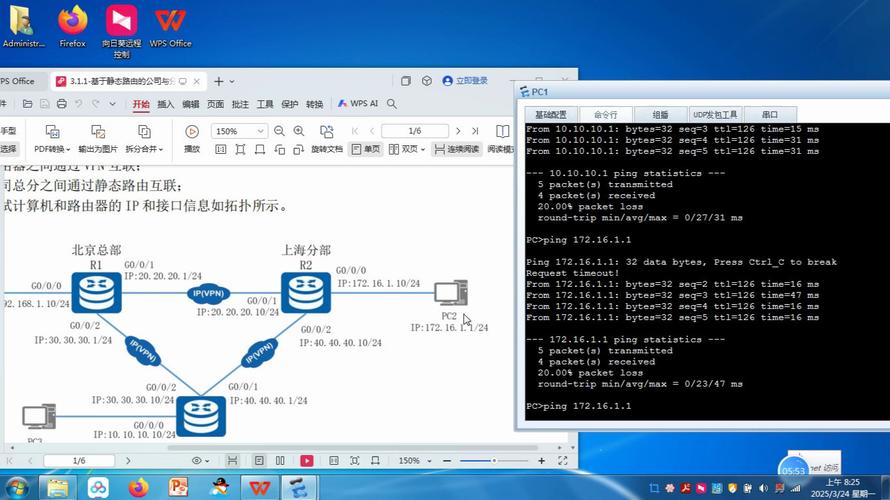Click the open file folder icon in WPS
This screenshot has width=890, height=500.
[x=27, y=104]
